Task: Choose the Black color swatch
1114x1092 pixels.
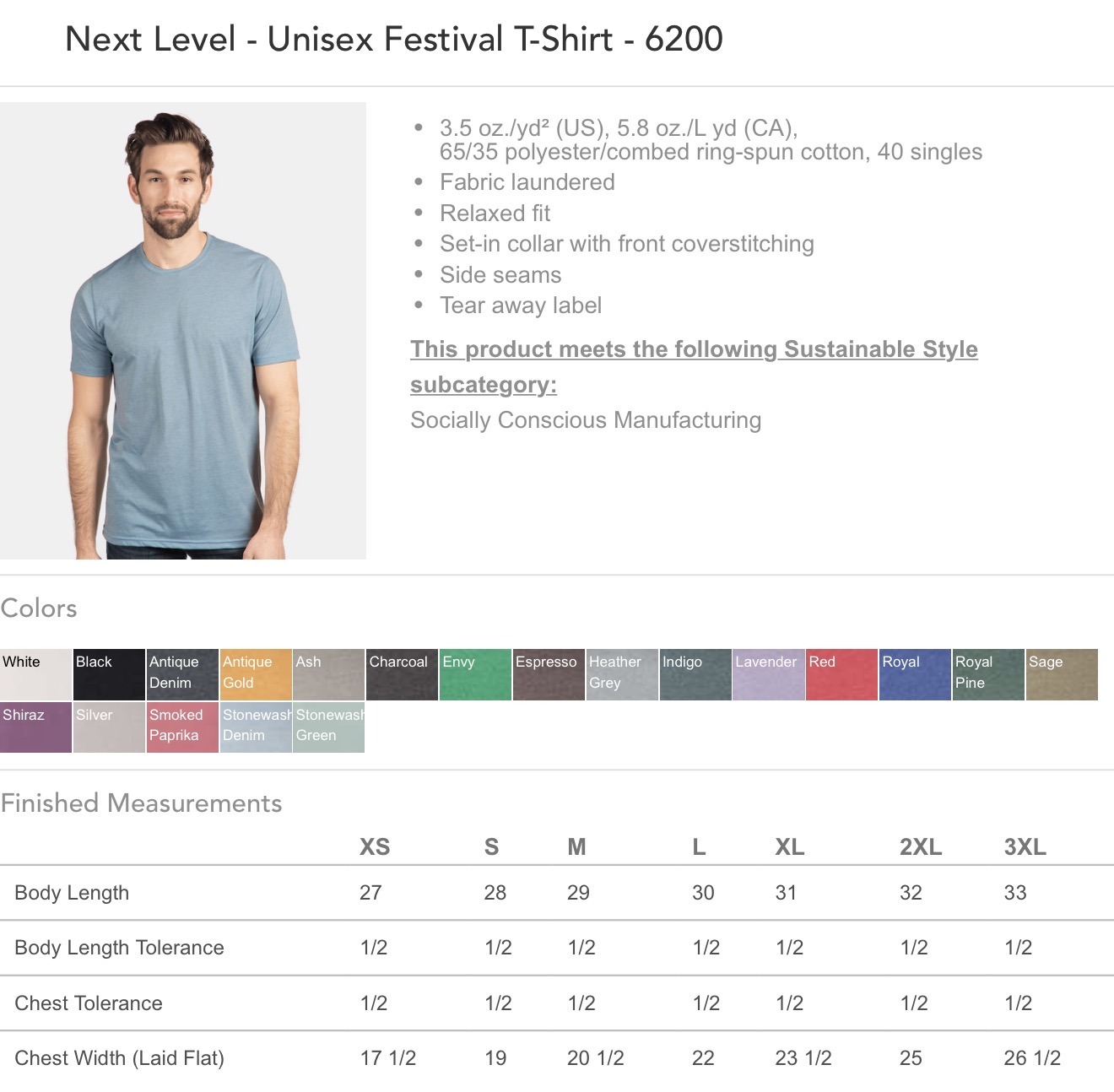Action: (109, 674)
